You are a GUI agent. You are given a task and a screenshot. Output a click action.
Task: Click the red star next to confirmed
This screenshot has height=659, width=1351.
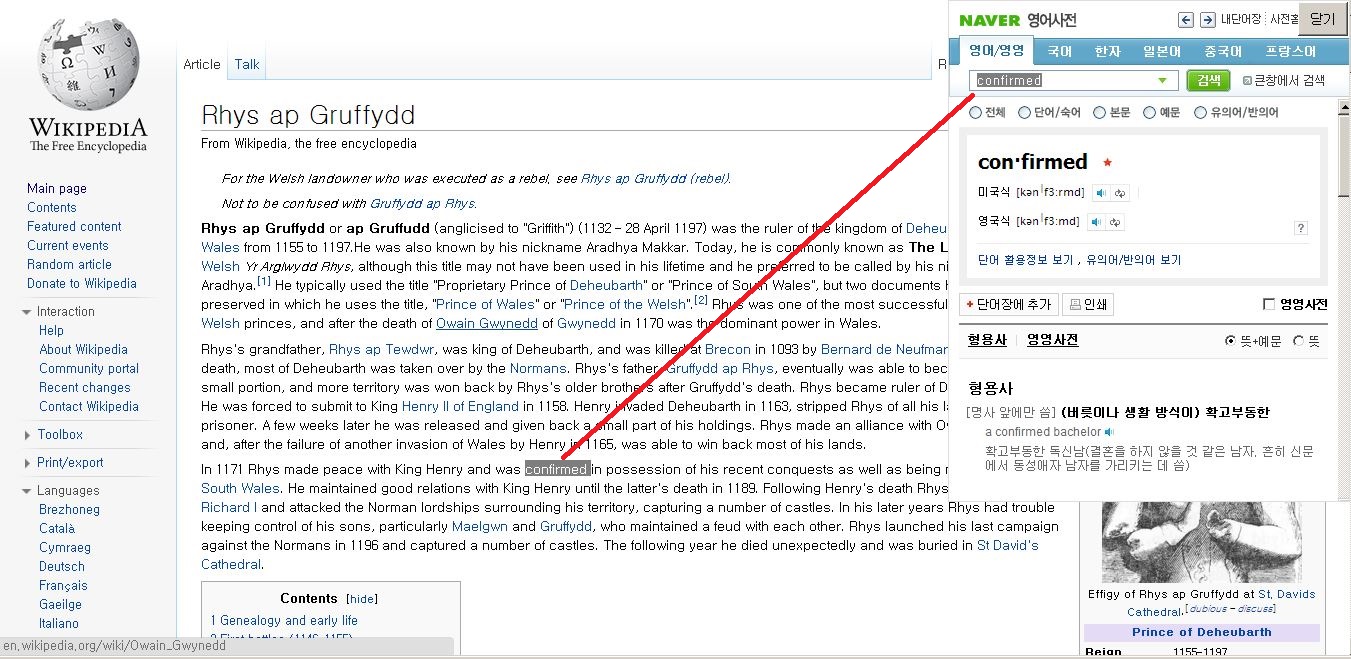1107,162
